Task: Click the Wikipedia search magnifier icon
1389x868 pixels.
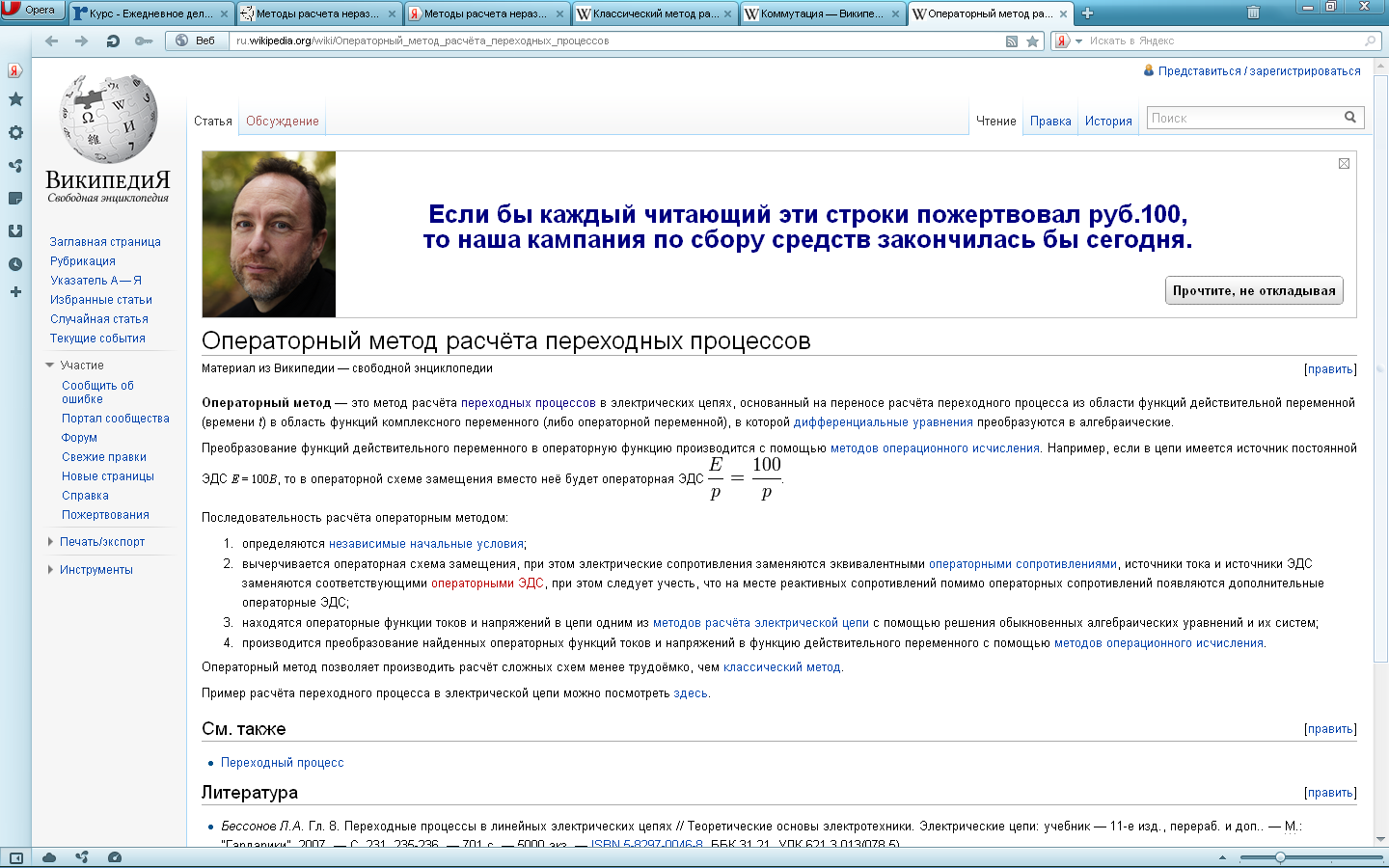Action: coord(1350,118)
